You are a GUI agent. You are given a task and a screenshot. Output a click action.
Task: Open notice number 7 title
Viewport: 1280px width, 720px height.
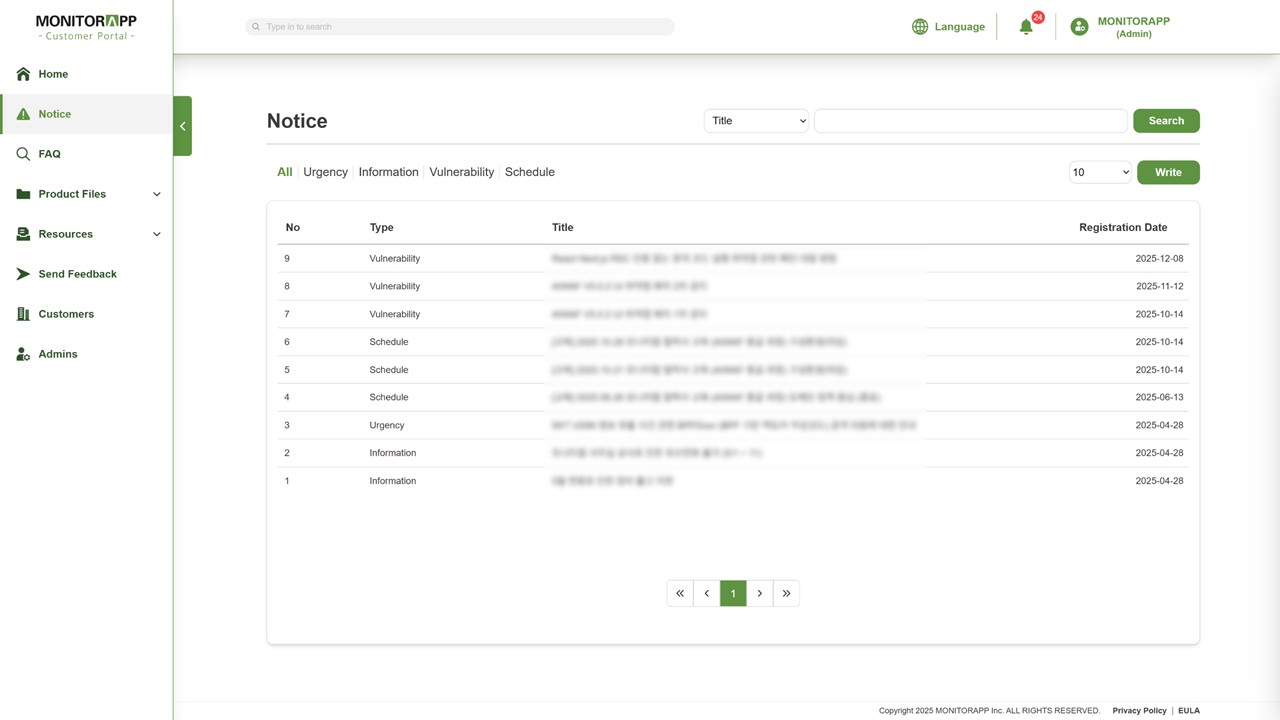[x=629, y=314]
